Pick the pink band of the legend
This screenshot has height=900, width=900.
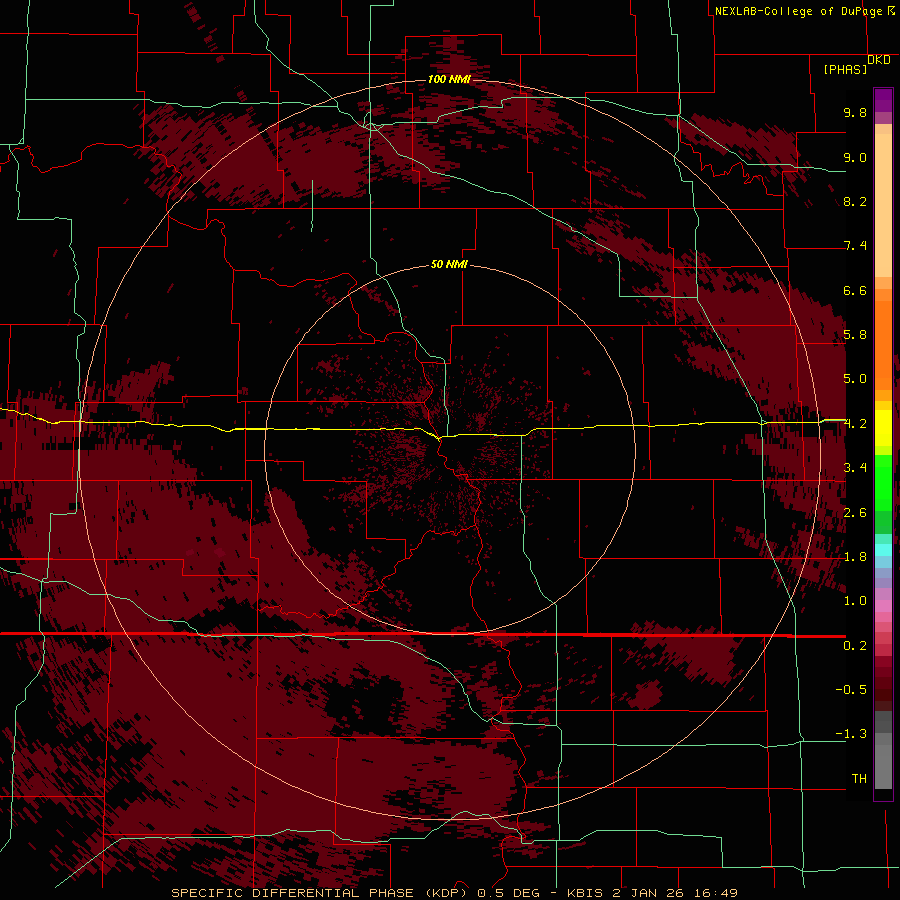click(883, 606)
